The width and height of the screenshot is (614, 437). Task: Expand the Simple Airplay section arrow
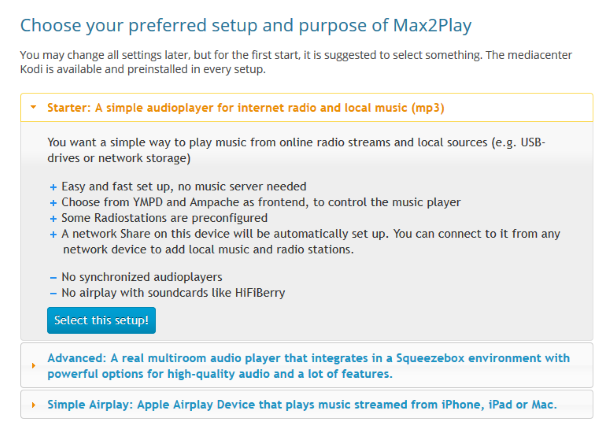[33, 405]
